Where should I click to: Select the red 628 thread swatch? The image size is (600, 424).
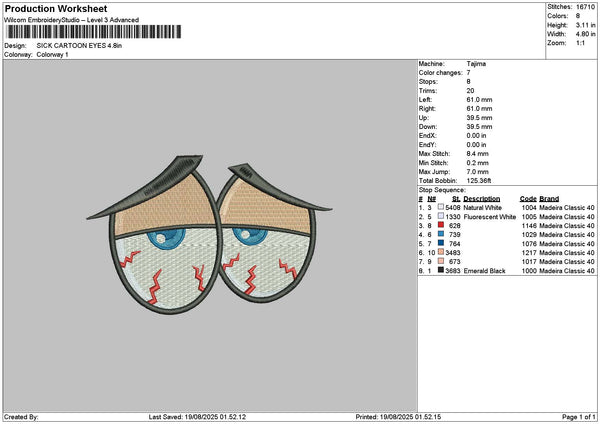pos(441,225)
